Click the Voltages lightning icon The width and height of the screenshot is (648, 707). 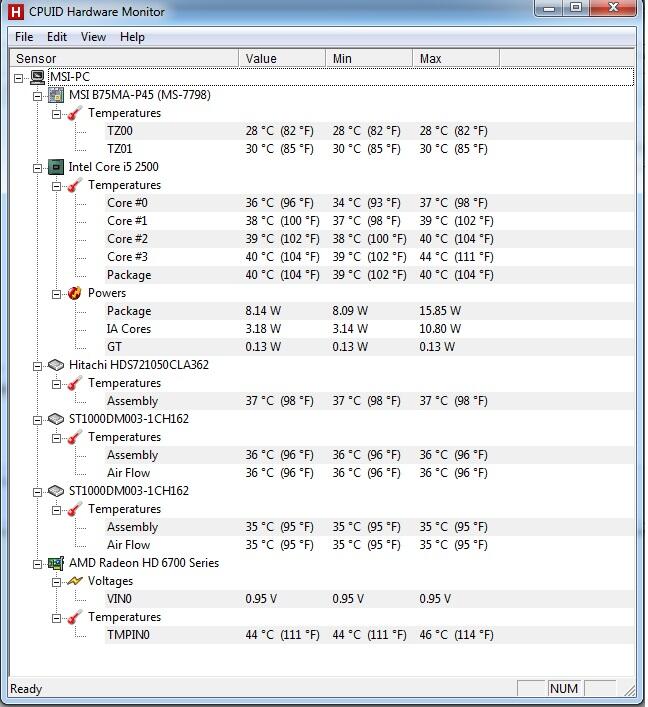pyautogui.click(x=75, y=581)
